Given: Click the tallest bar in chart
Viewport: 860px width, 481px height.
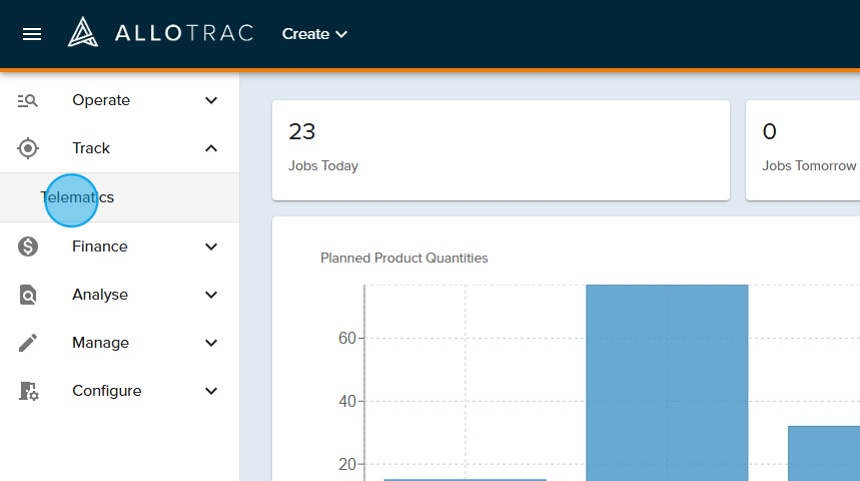Looking at the screenshot, I should [667, 380].
